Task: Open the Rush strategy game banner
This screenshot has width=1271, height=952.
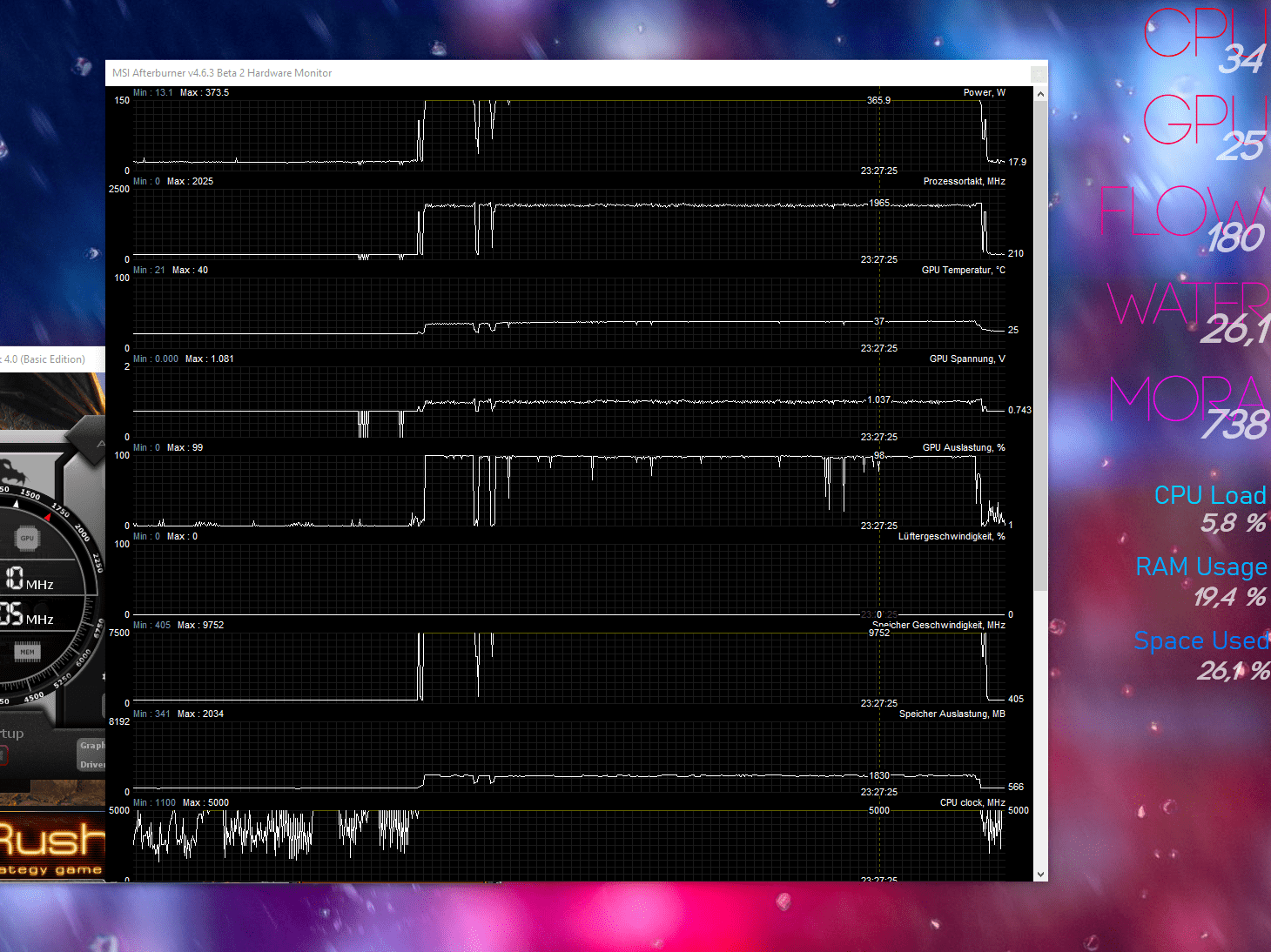Action: 52,847
